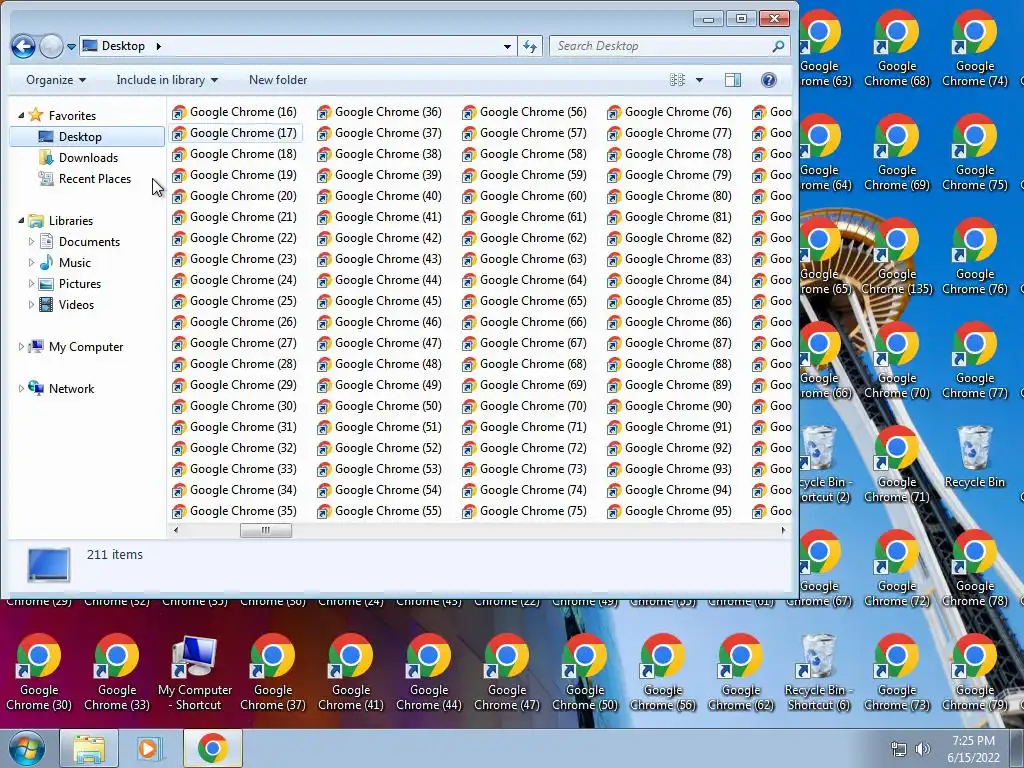Select Google Chrome (56) in file list
The height and width of the screenshot is (768, 1024).
point(524,112)
